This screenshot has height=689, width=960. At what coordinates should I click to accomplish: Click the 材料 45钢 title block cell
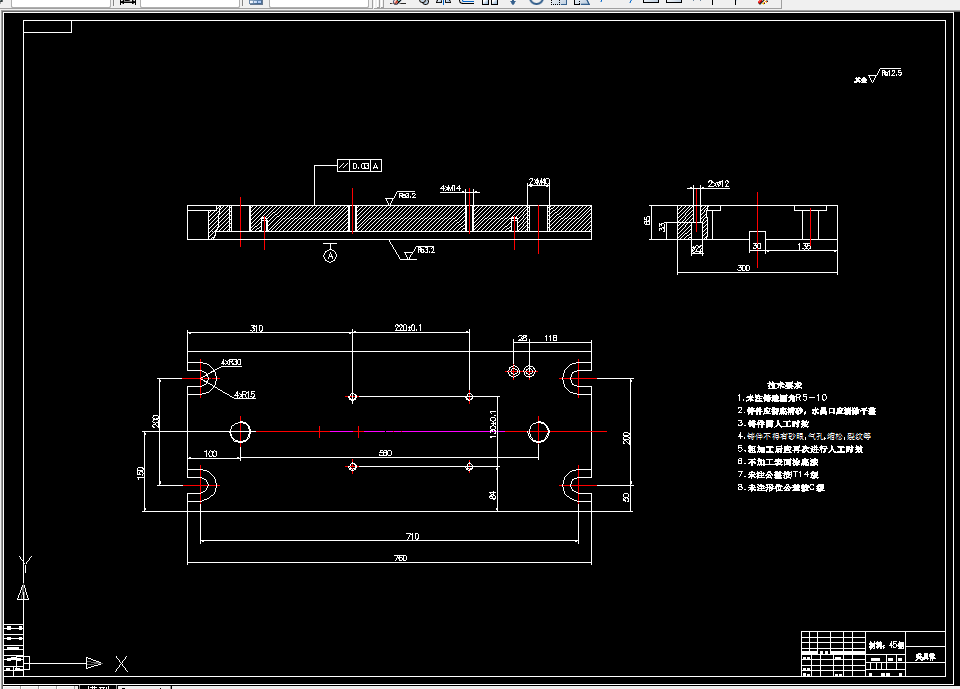pos(886,645)
